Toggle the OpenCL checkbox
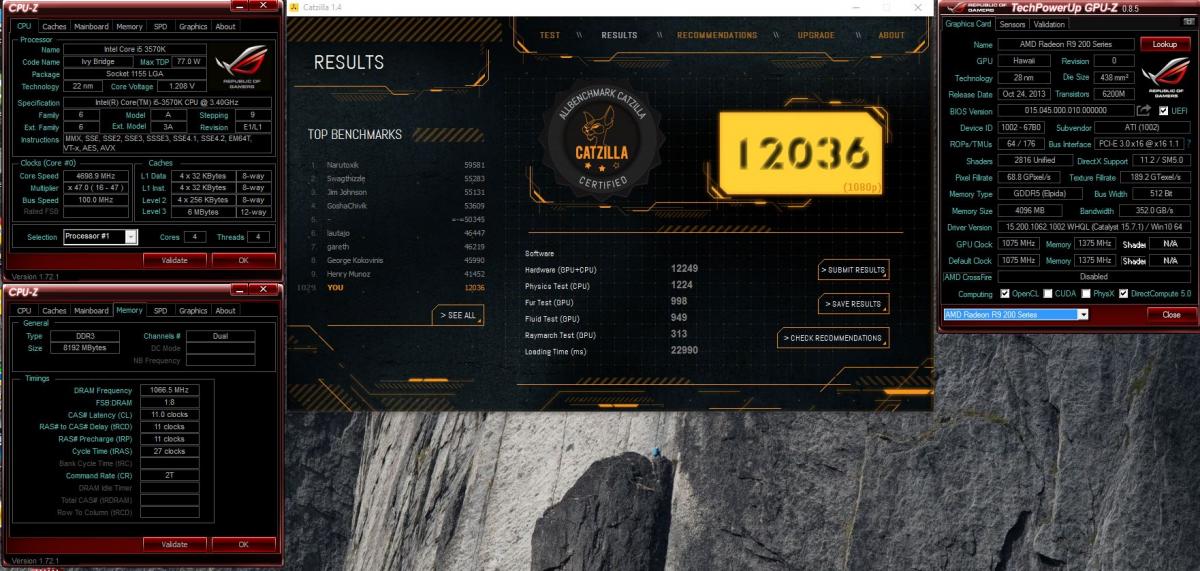The width and height of the screenshot is (1200, 571). point(1005,294)
